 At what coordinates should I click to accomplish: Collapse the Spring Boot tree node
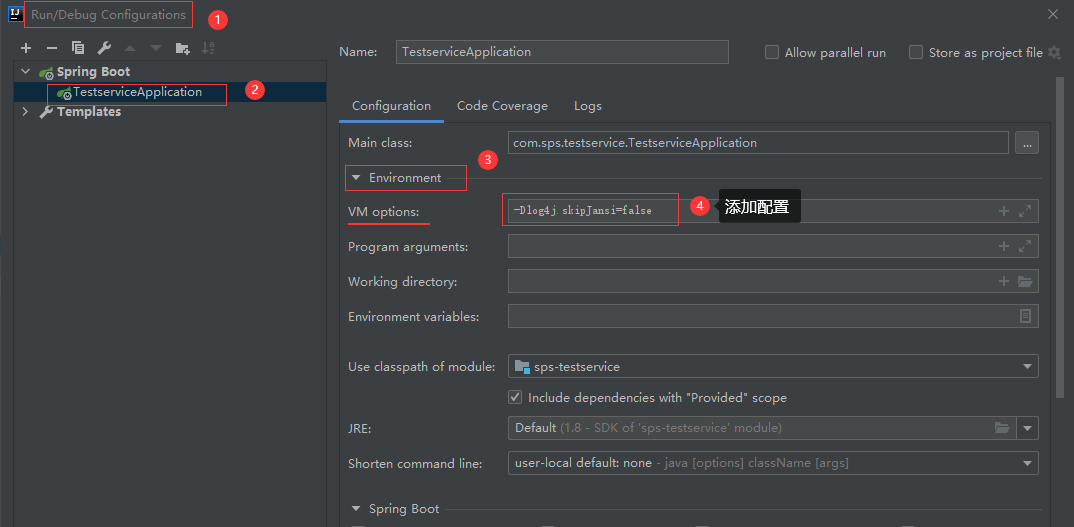click(25, 71)
